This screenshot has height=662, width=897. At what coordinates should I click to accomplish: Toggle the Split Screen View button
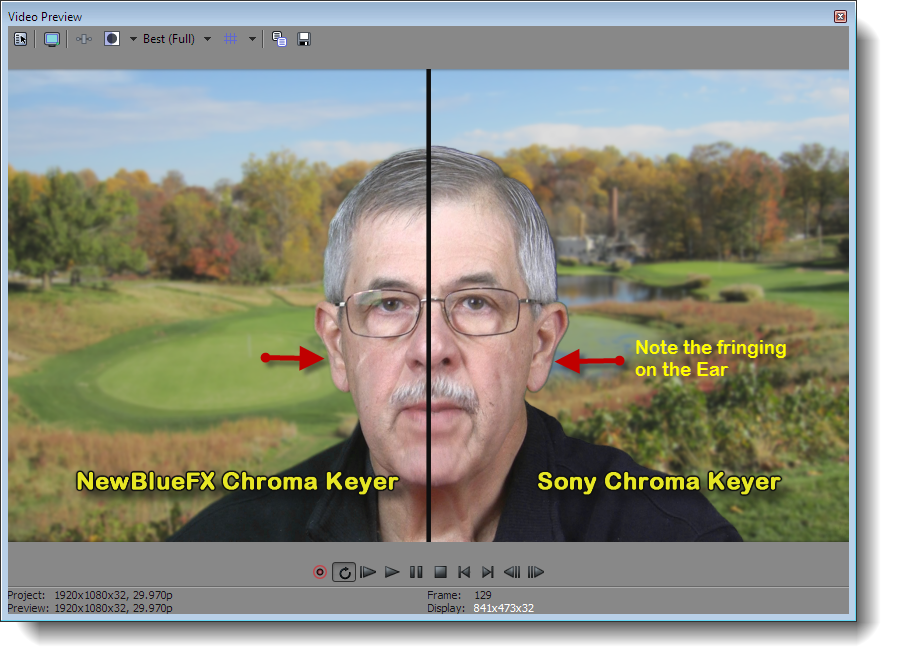(112, 39)
